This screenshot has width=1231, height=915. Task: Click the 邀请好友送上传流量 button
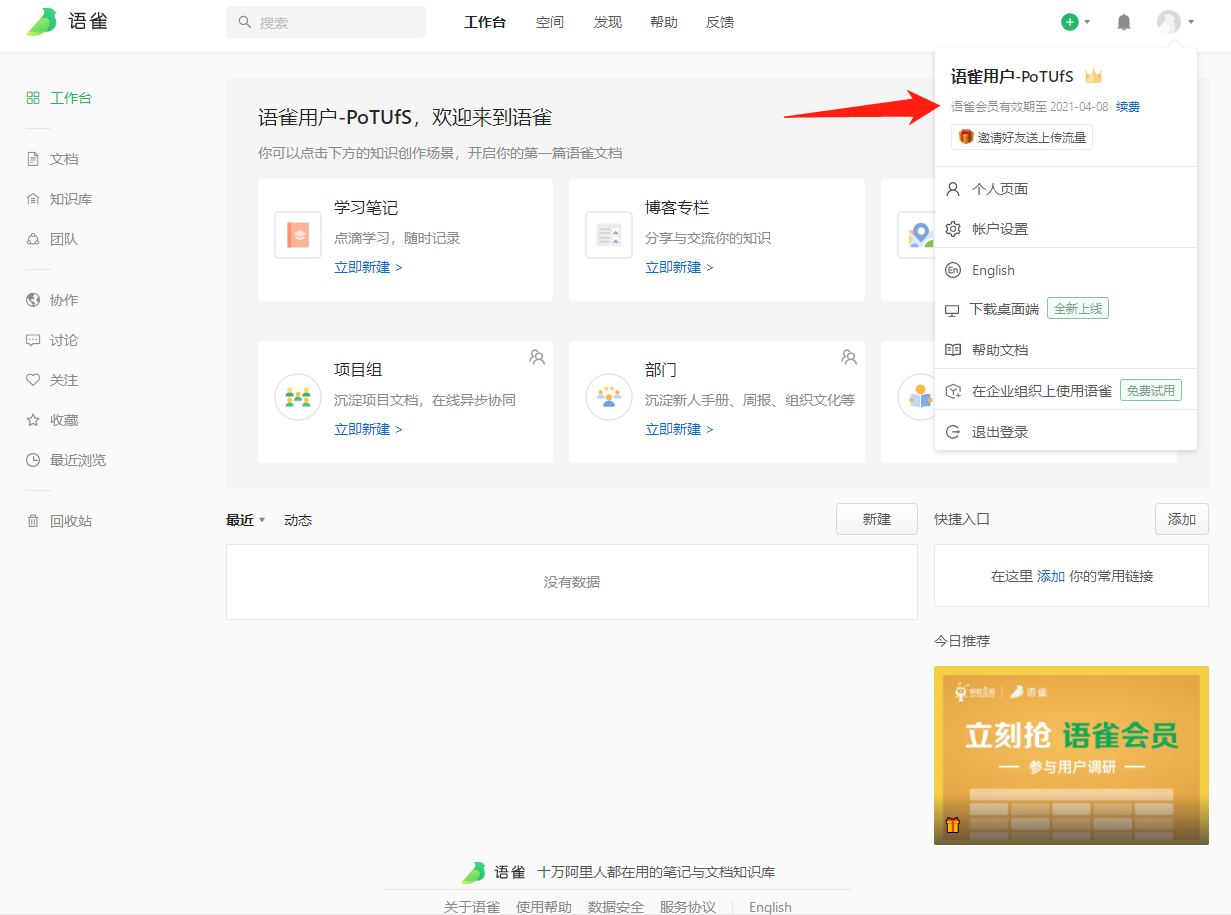click(x=1022, y=137)
